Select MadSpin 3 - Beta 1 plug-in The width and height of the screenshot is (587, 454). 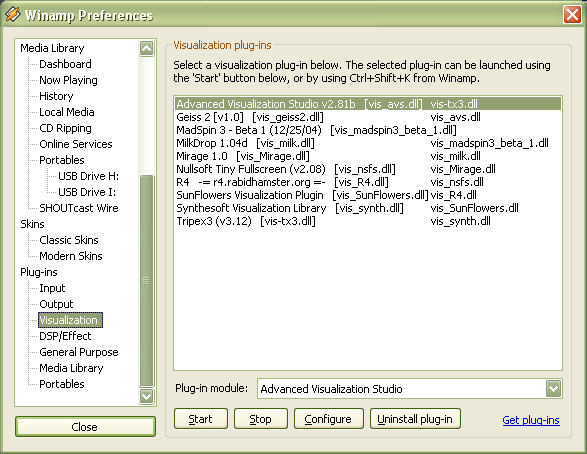(368, 130)
